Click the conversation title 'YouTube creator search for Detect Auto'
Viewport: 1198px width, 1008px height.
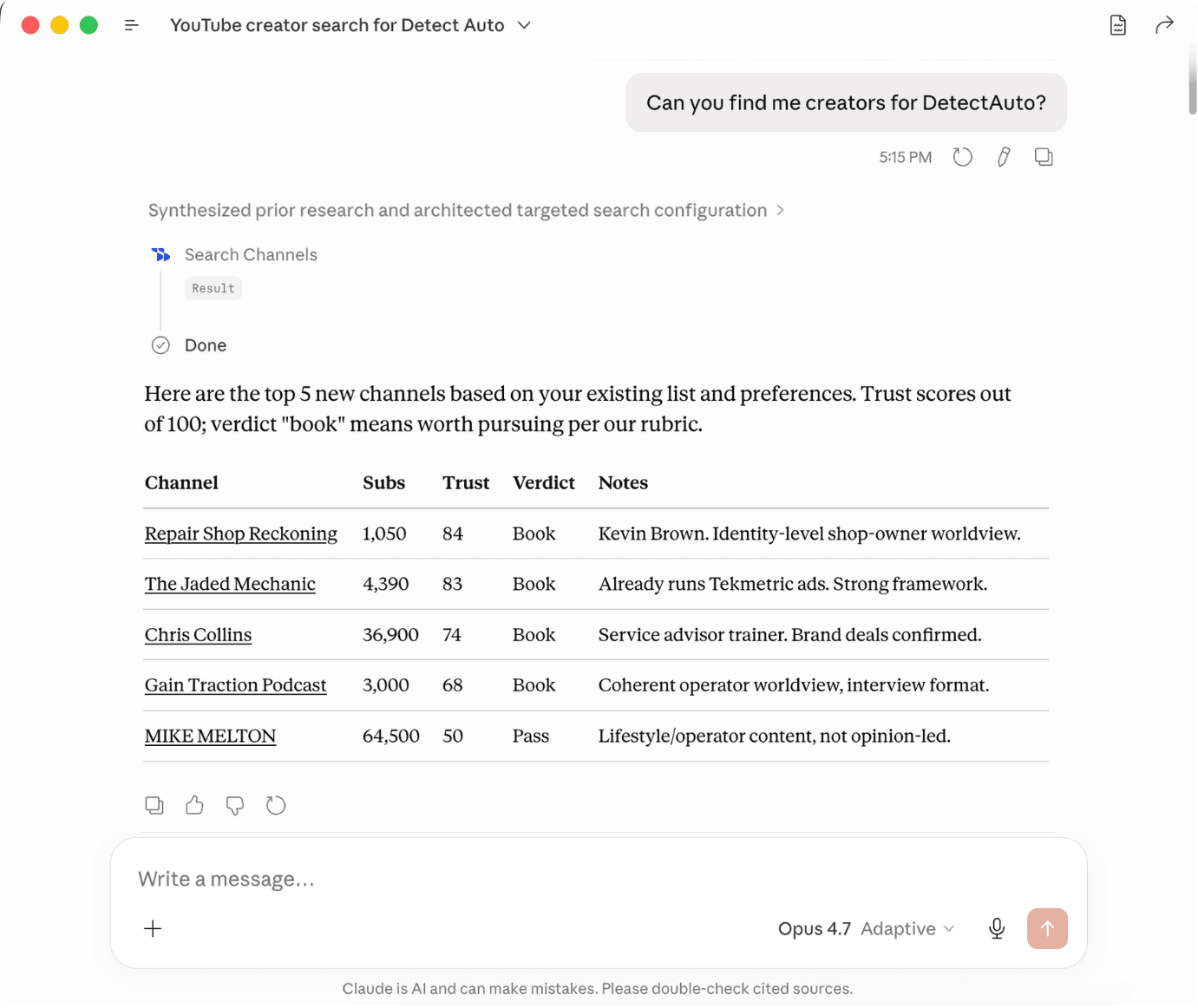pos(337,25)
